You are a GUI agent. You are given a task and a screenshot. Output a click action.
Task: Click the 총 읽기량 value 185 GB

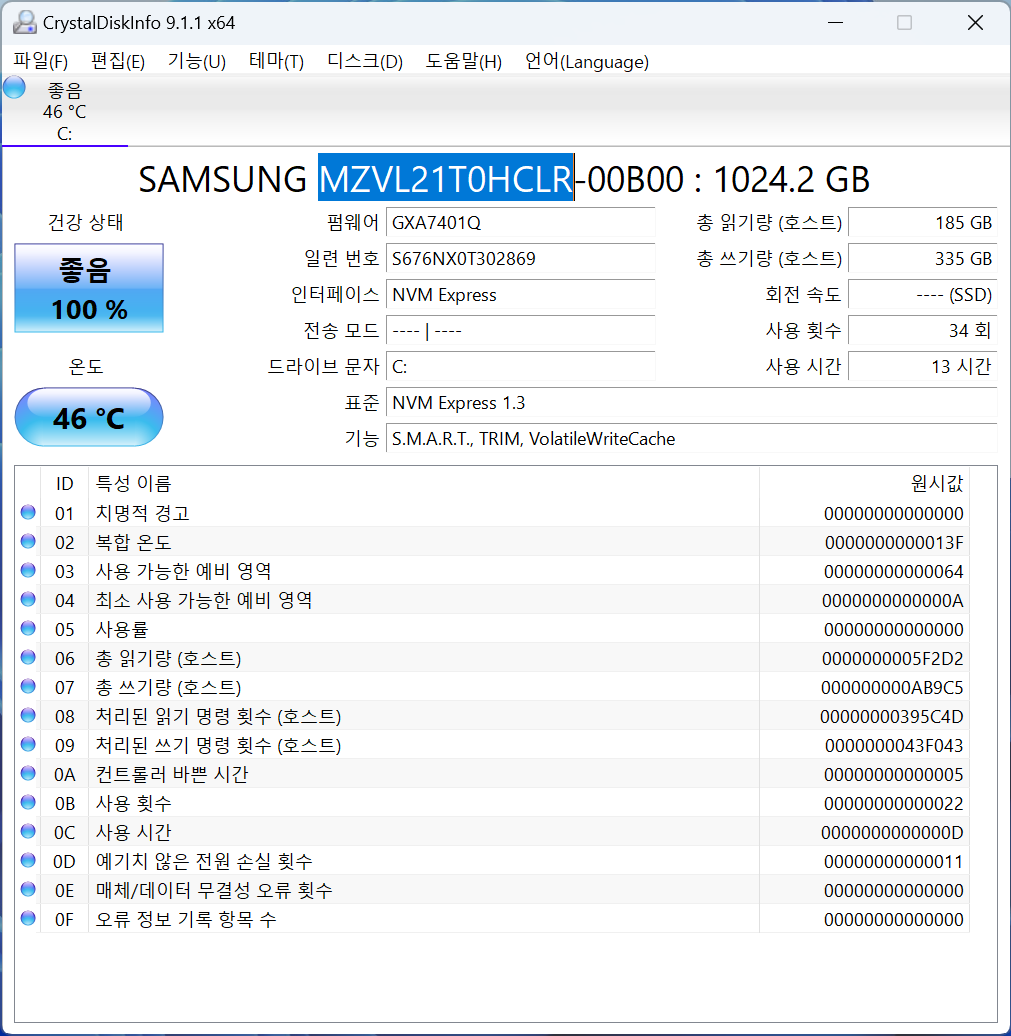(923, 223)
